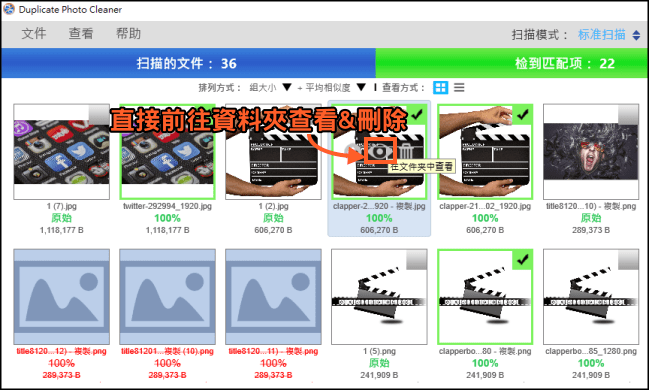The height and width of the screenshot is (390, 649).
Task: Click the 扫描模式 label
Action: (x=540, y=35)
